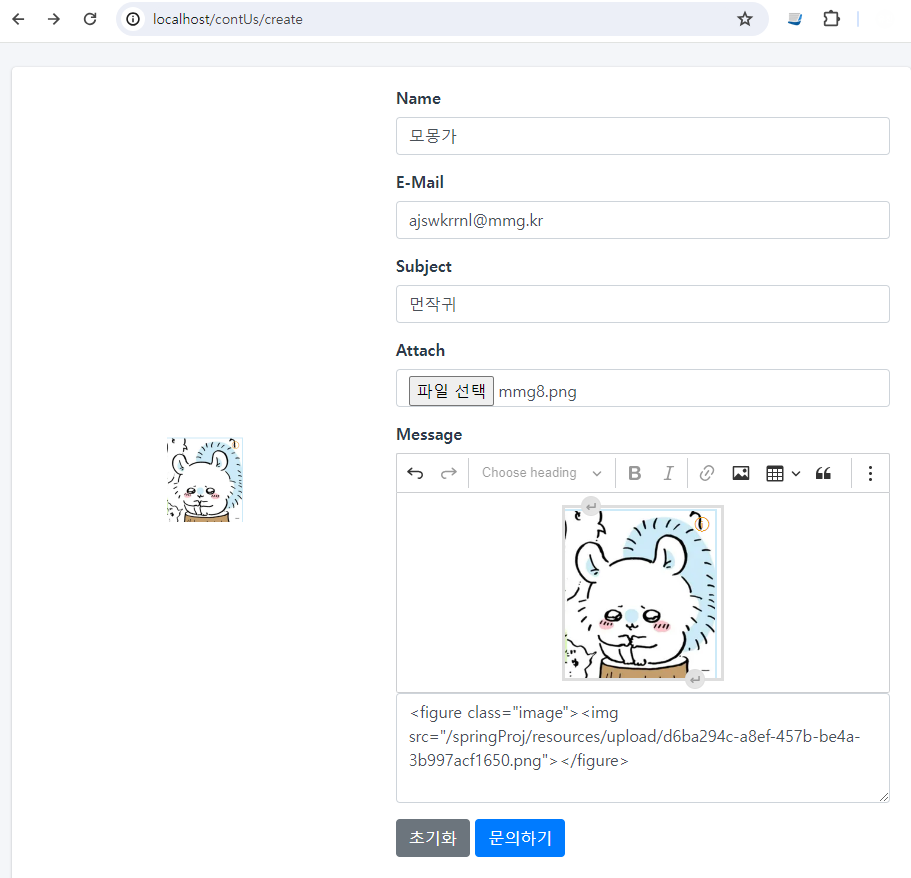
Task: Click the HTML source textarea
Action: tap(643, 748)
